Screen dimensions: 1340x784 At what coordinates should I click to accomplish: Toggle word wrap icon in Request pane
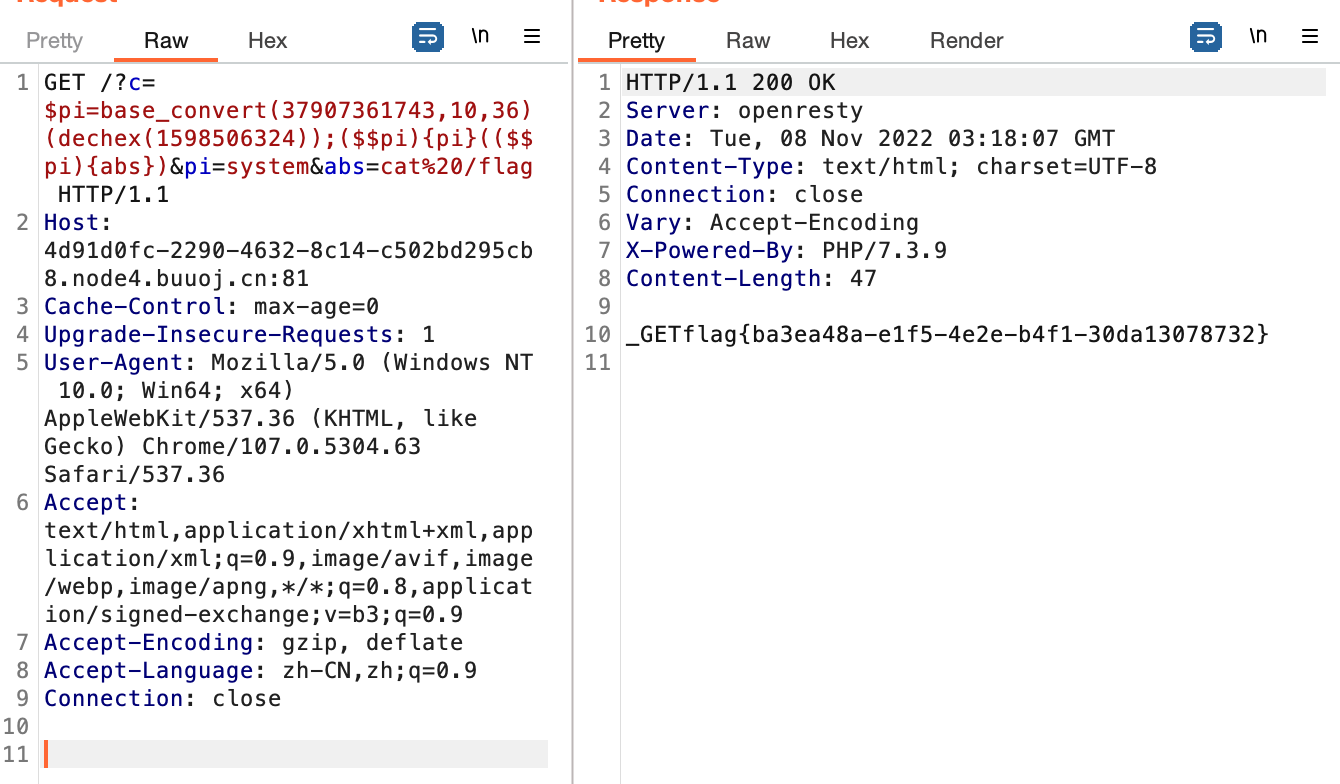tap(428, 37)
